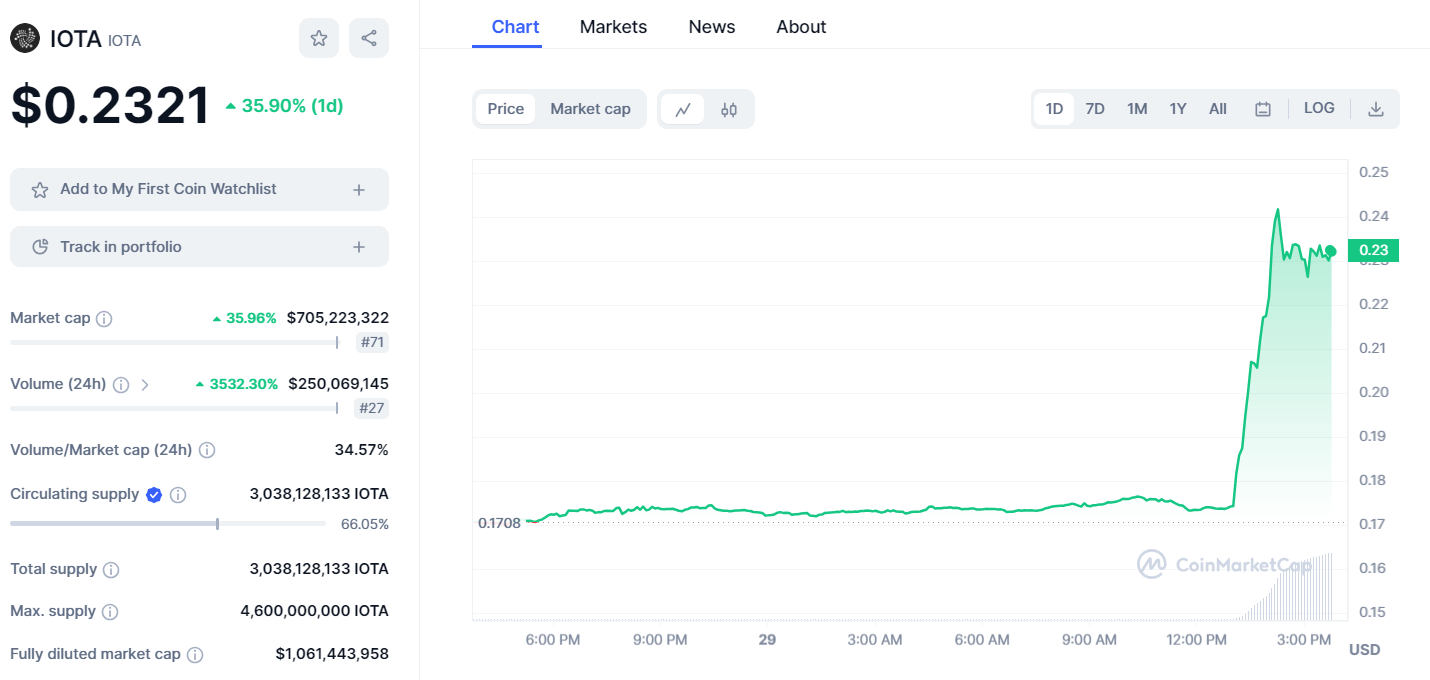Screen dimensions: 1430x680
Task: Click the $0.2321 price value
Action: (x=111, y=106)
